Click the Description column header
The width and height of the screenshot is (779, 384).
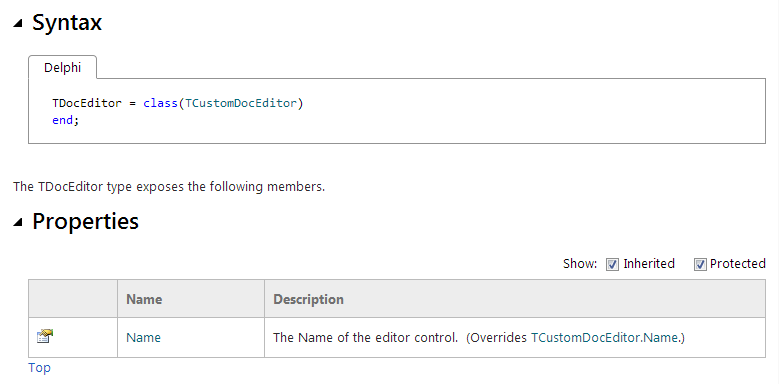[309, 299]
